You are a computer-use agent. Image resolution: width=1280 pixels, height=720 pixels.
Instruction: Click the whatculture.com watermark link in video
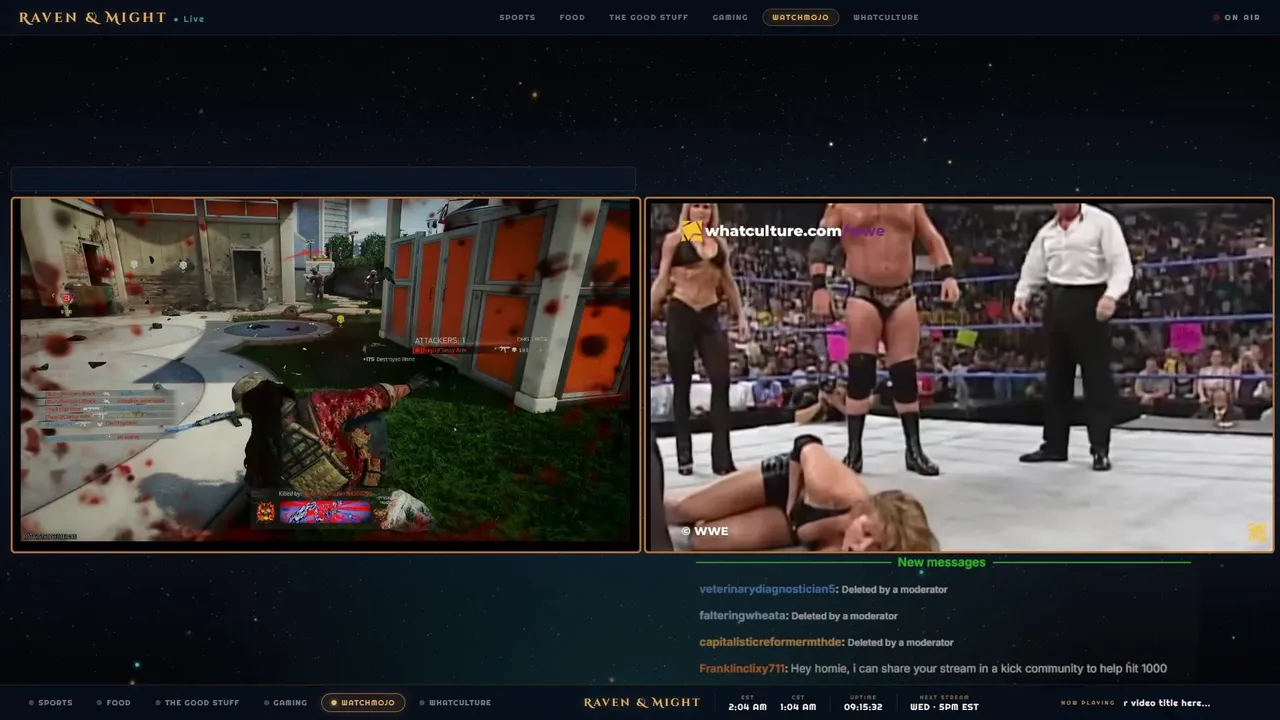coord(794,231)
